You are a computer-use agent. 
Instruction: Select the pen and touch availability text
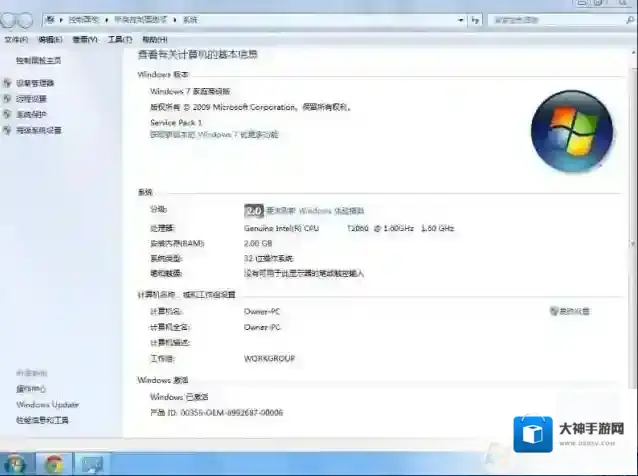click(x=304, y=273)
